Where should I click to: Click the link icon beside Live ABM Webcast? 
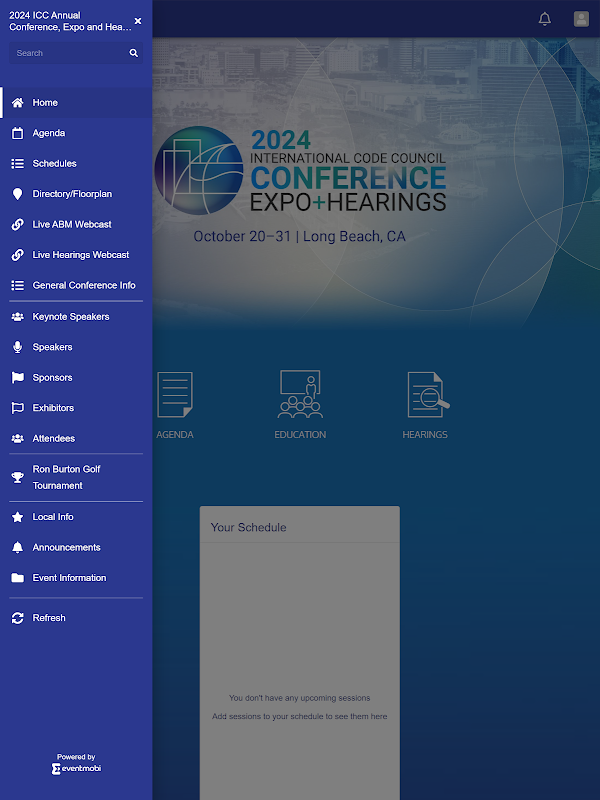(x=17, y=224)
